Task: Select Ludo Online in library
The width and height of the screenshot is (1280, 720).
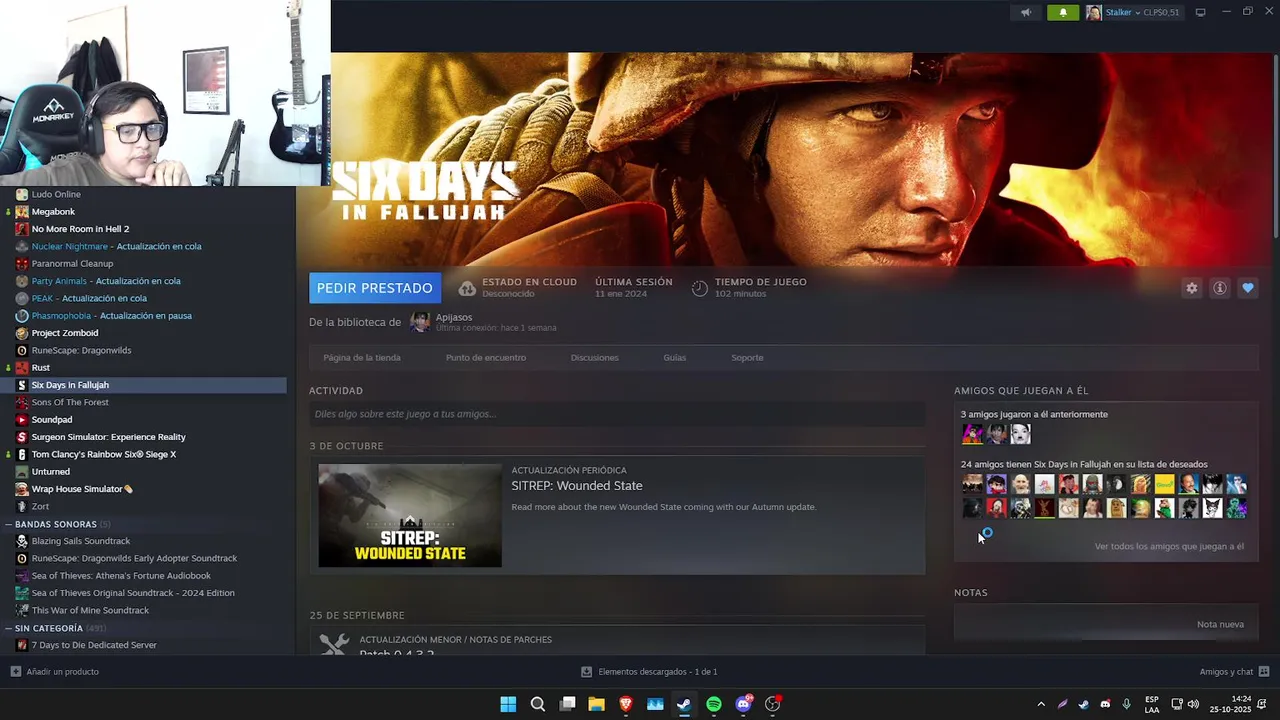Action: pyautogui.click(x=56, y=194)
